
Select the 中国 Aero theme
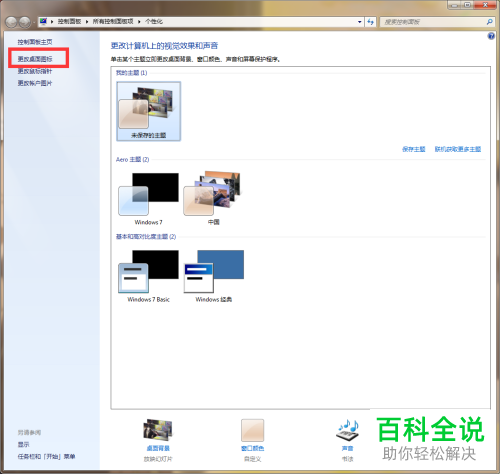click(214, 198)
